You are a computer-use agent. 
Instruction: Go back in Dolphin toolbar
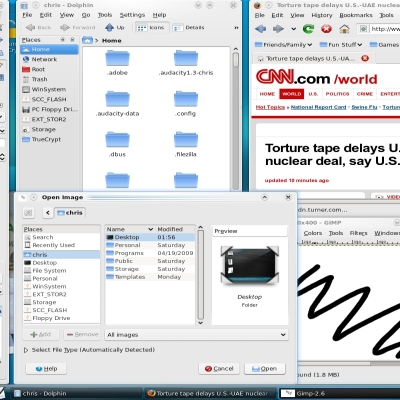38,28
